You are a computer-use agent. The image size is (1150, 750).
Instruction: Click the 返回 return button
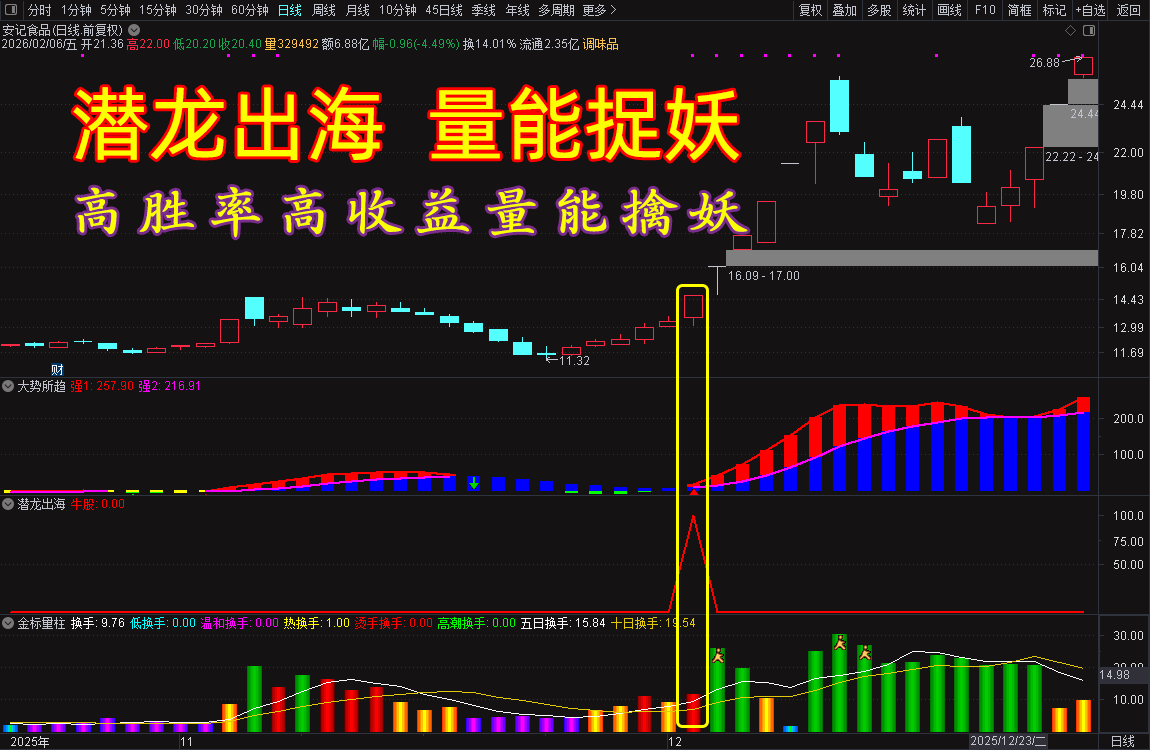coord(1129,9)
